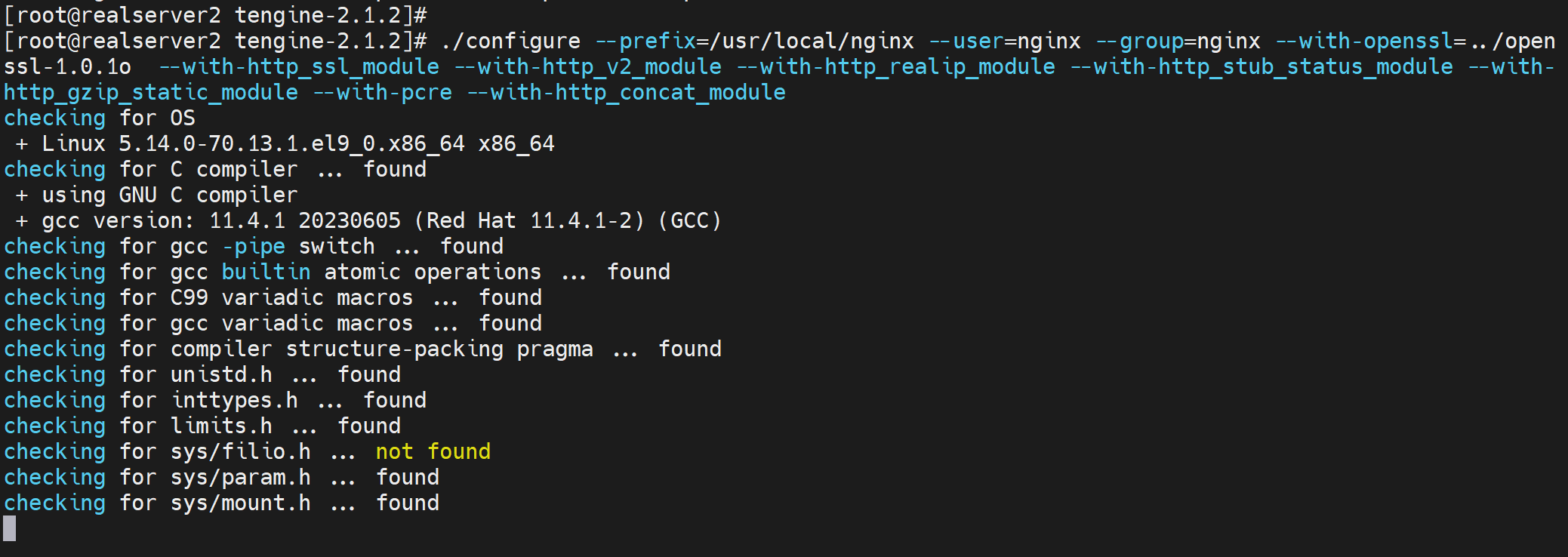Click the Linux kernel version line
Viewport: 1568px width, 557px height.
pyautogui.click(x=298, y=143)
